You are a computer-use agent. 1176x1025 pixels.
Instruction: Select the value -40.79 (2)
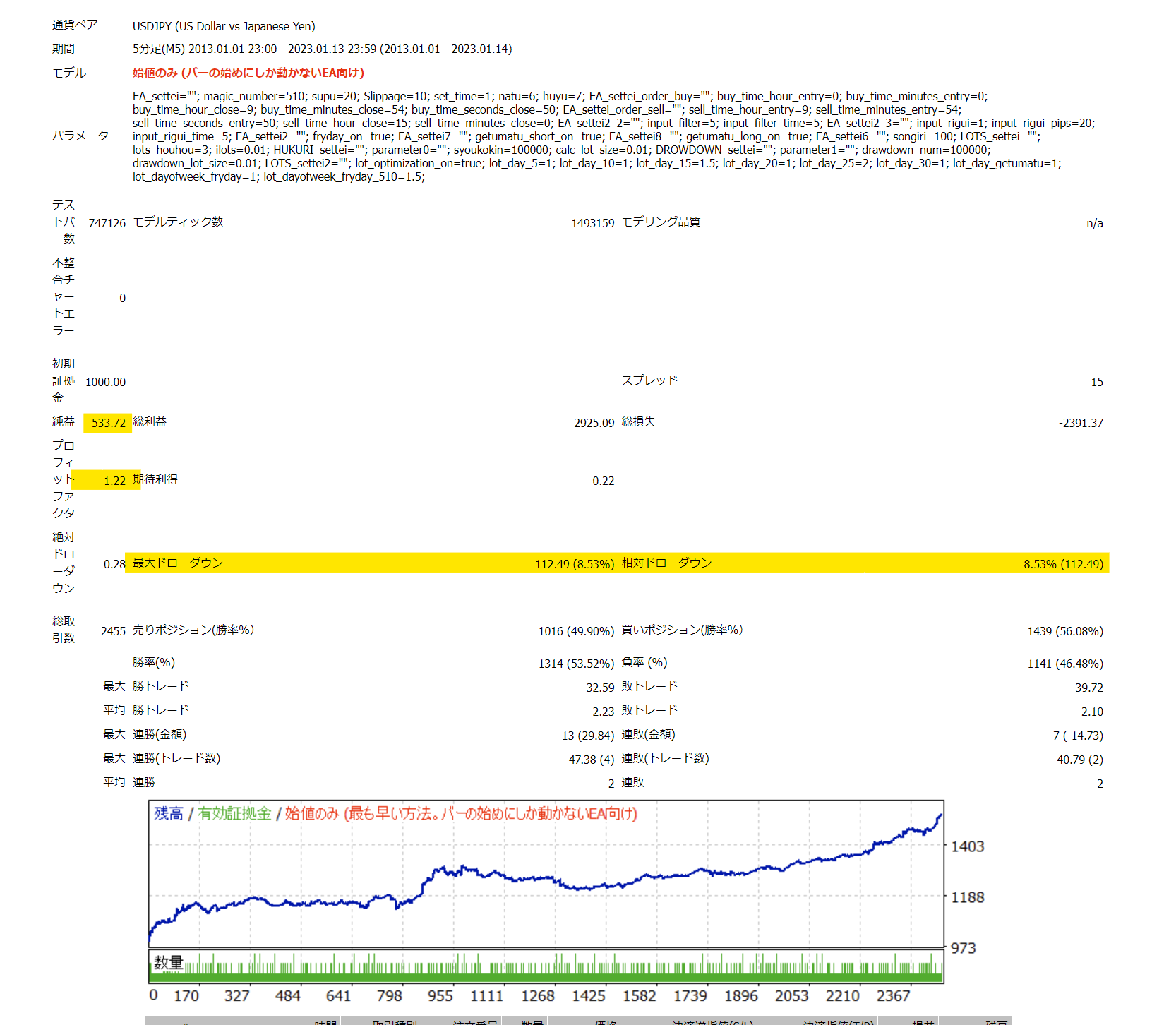1078,760
